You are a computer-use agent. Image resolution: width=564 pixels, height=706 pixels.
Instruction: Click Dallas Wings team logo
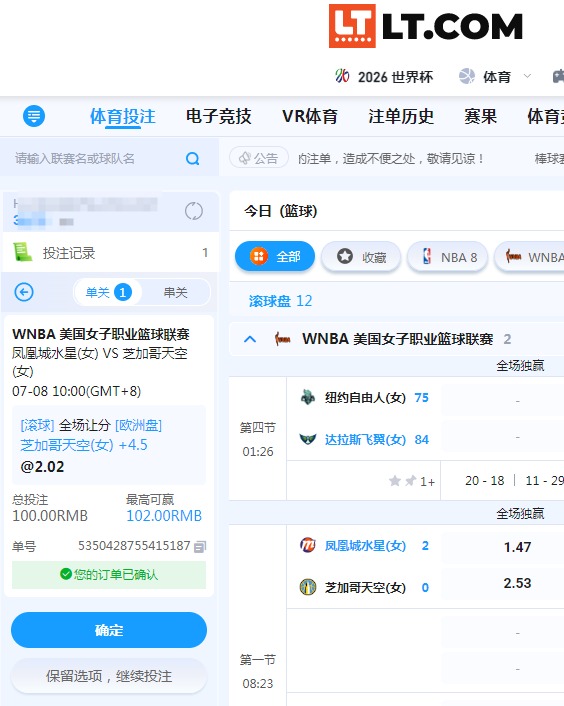pos(308,439)
